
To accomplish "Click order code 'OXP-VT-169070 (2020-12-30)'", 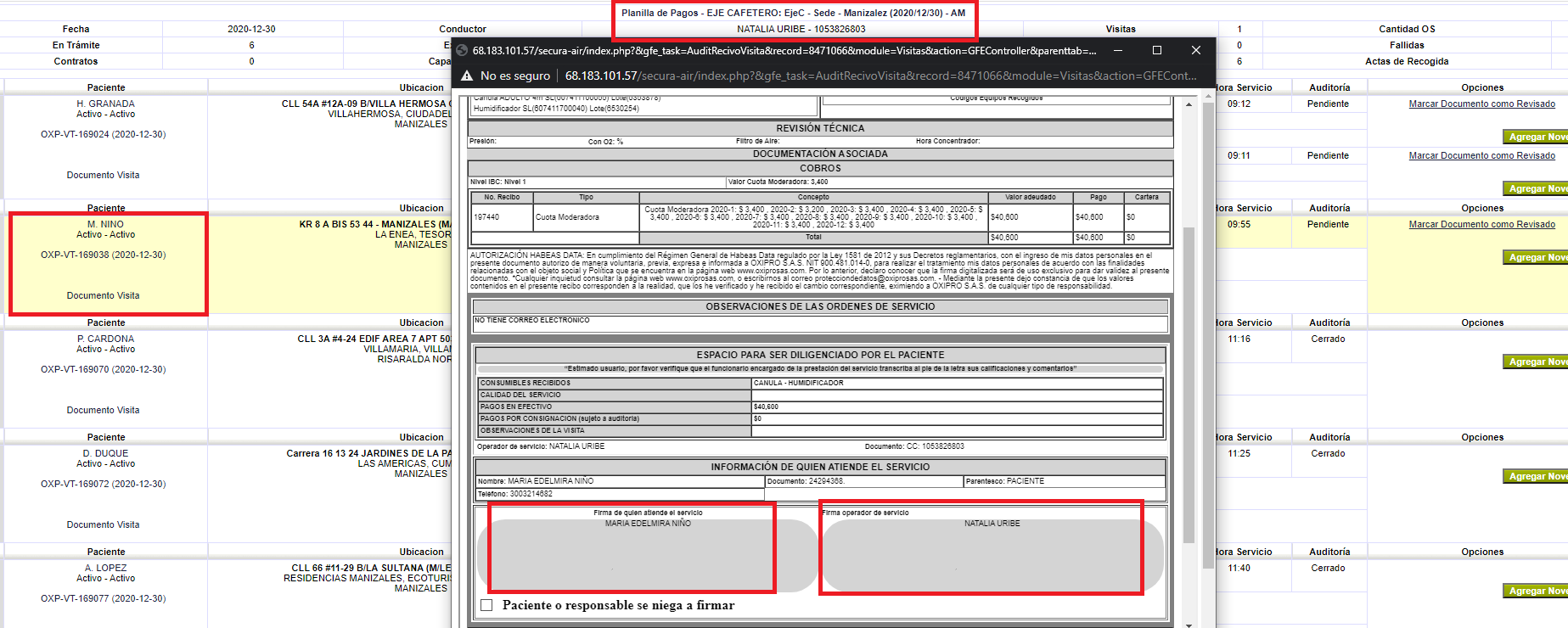I will 104,369.
